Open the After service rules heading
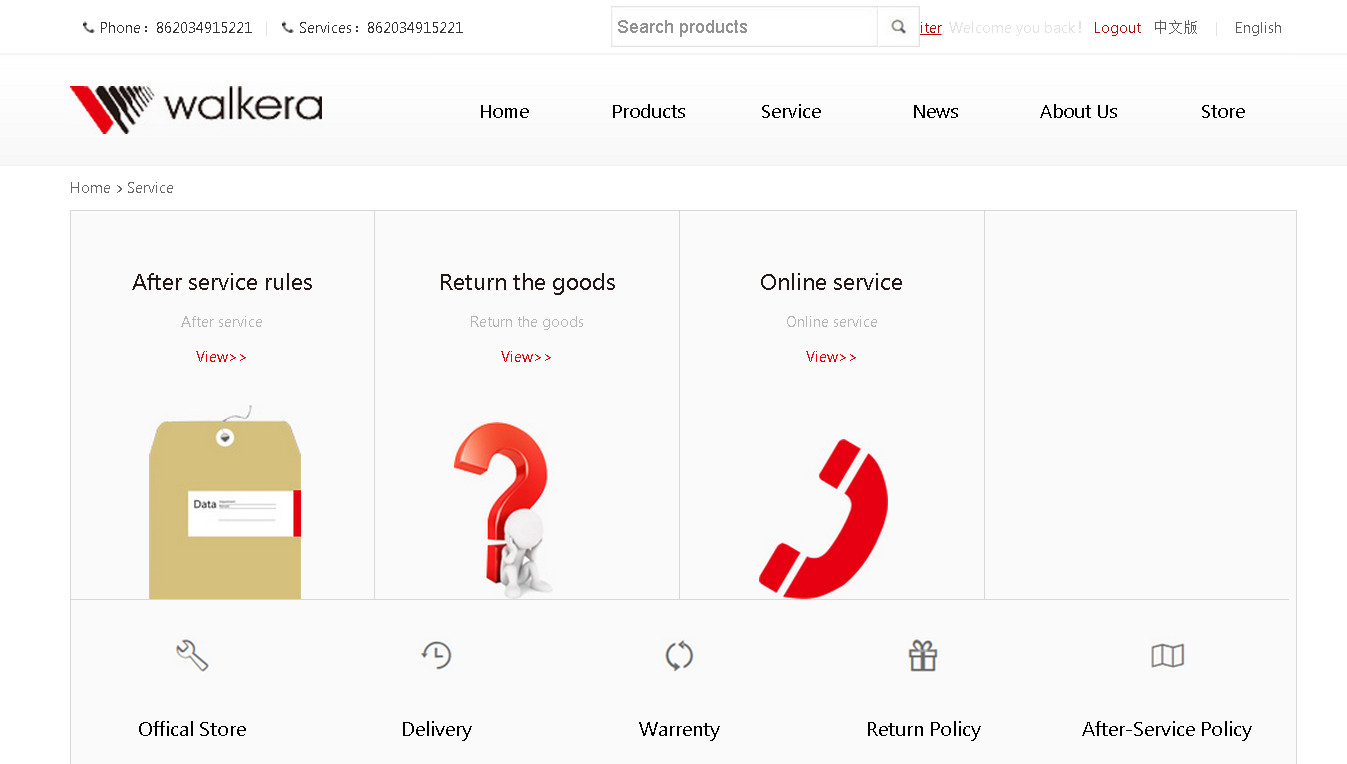The image size is (1347, 764). (x=222, y=282)
